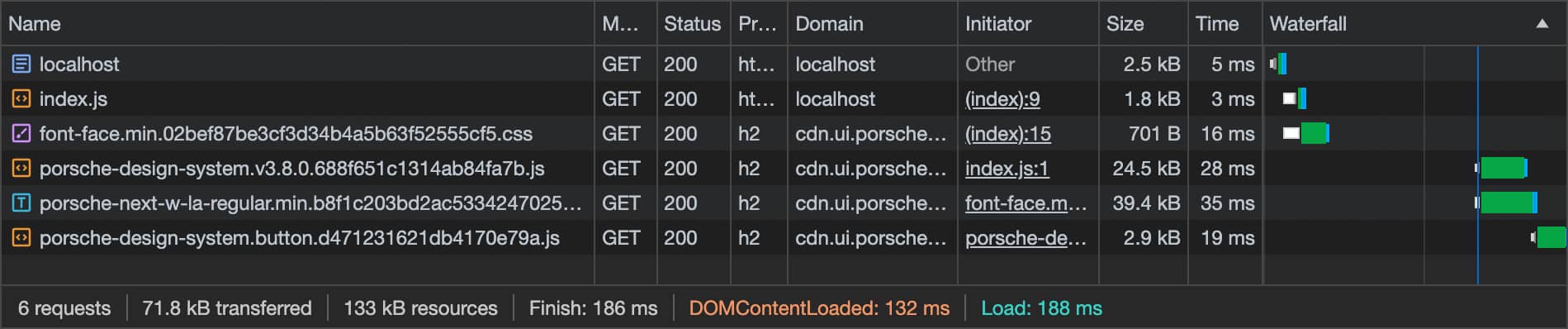
Task: Click the stylesheet icon for font-face.min css
Action: (x=21, y=133)
